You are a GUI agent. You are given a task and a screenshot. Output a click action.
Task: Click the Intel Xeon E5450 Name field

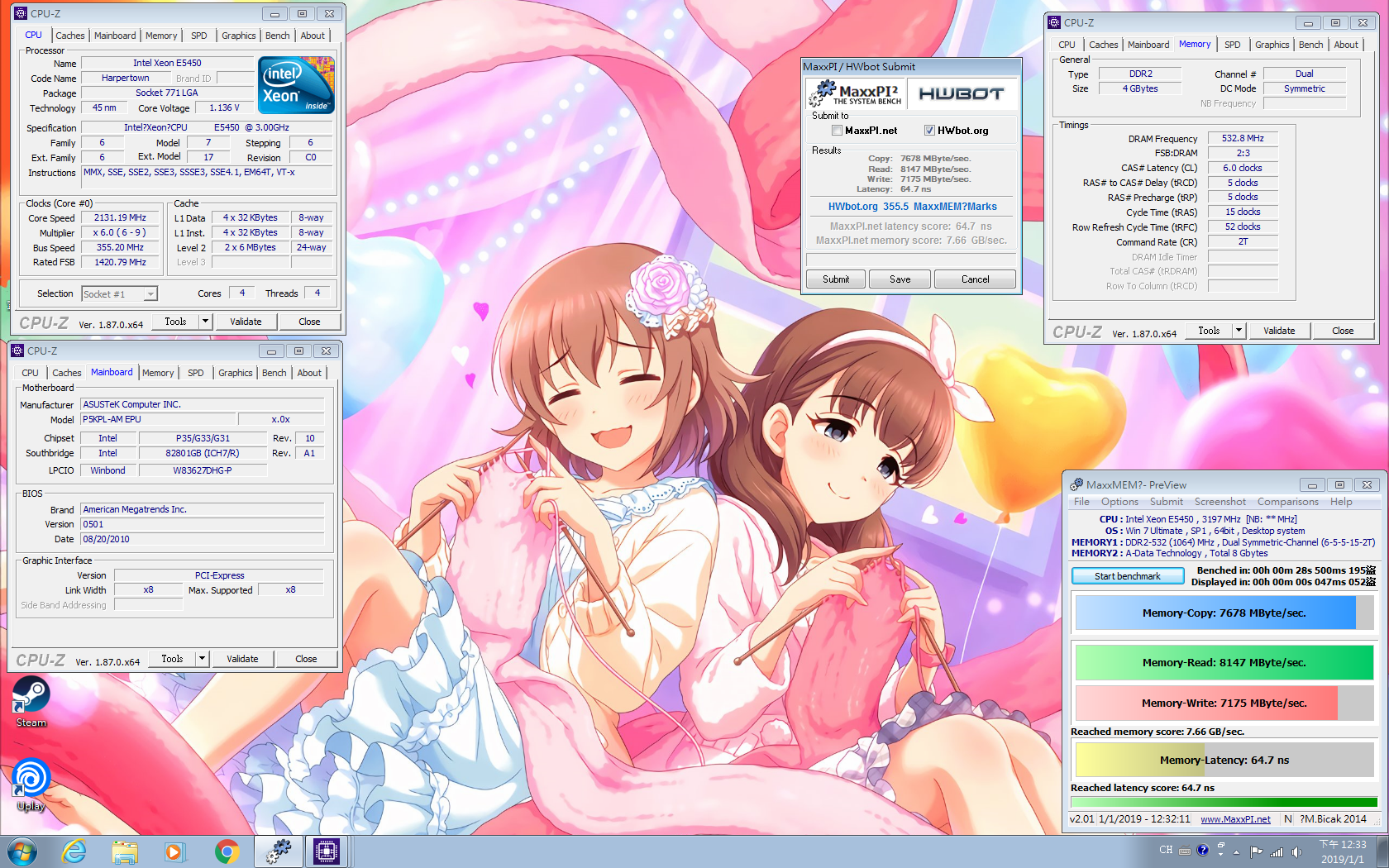click(167, 63)
